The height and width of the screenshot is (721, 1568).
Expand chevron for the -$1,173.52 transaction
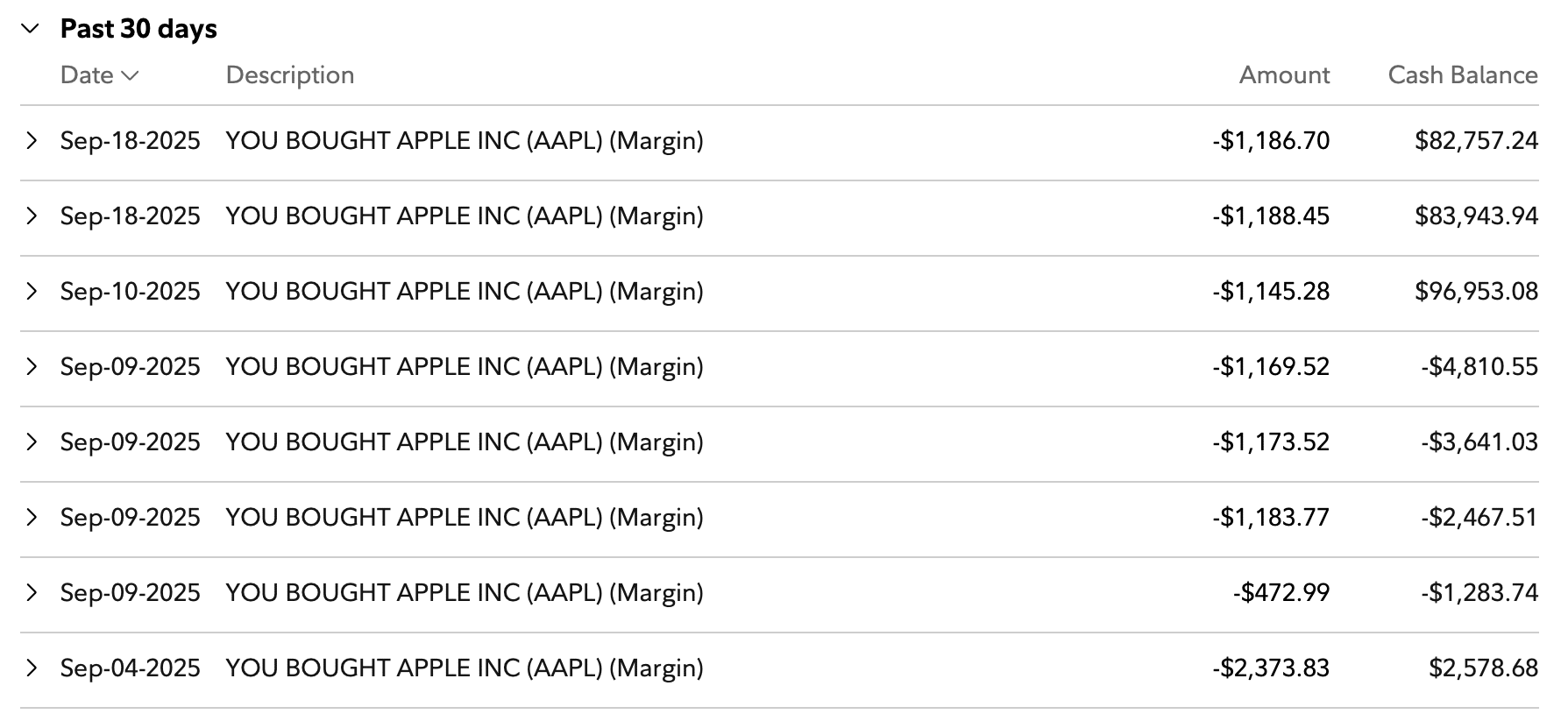point(32,442)
